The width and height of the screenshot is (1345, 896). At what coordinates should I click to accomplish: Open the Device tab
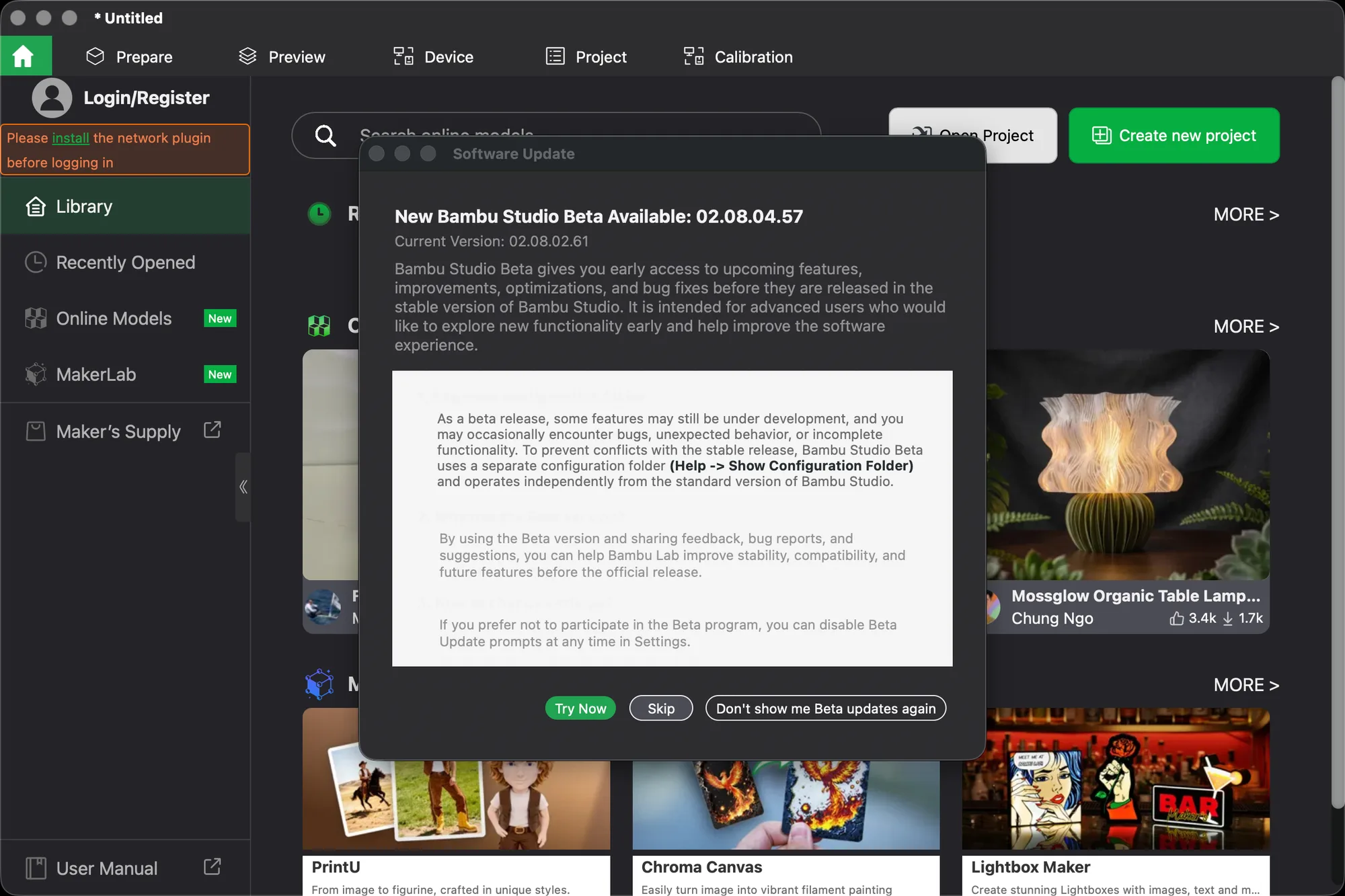[x=433, y=56]
